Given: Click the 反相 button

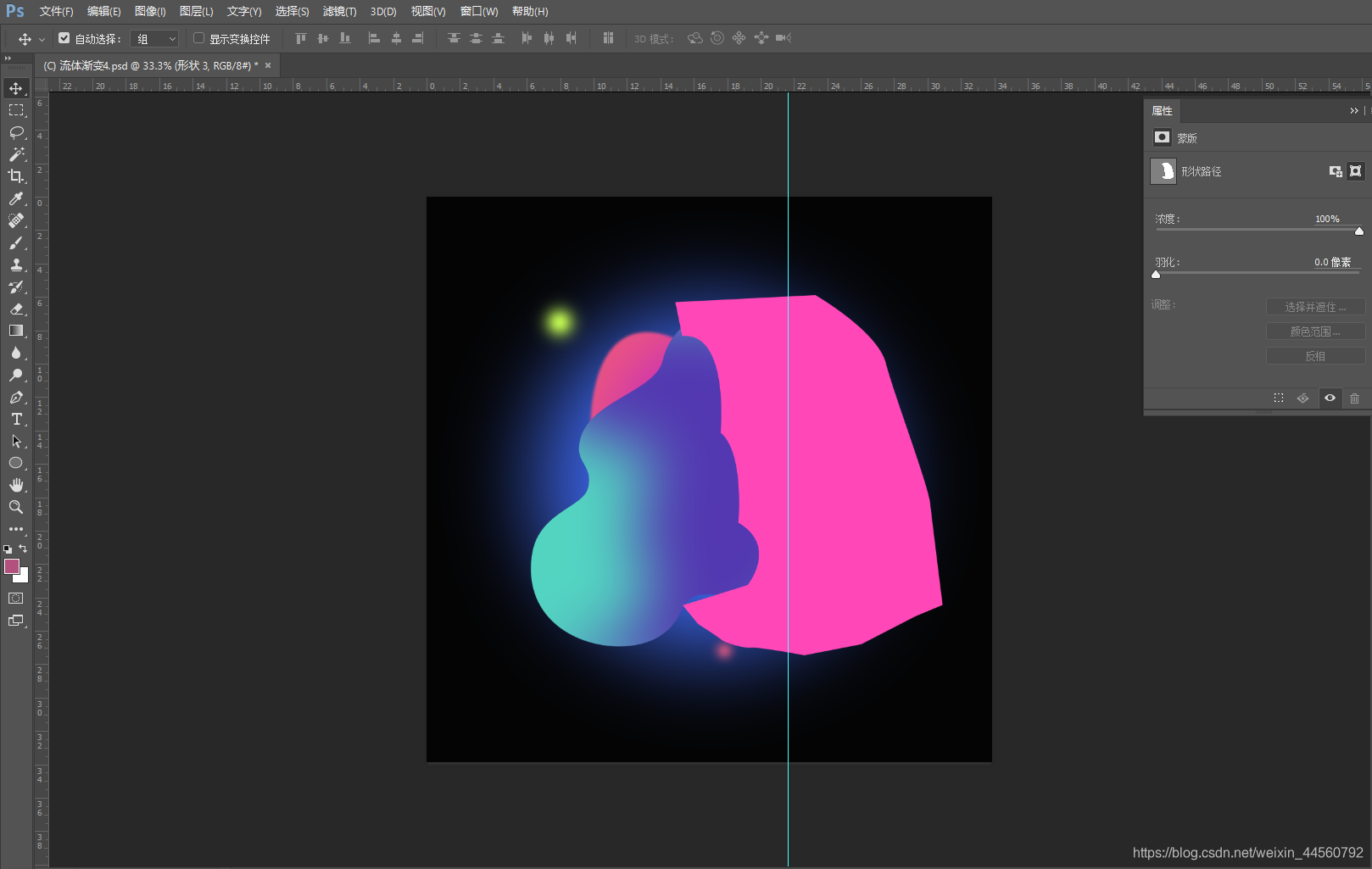Looking at the screenshot, I should 1315,356.
